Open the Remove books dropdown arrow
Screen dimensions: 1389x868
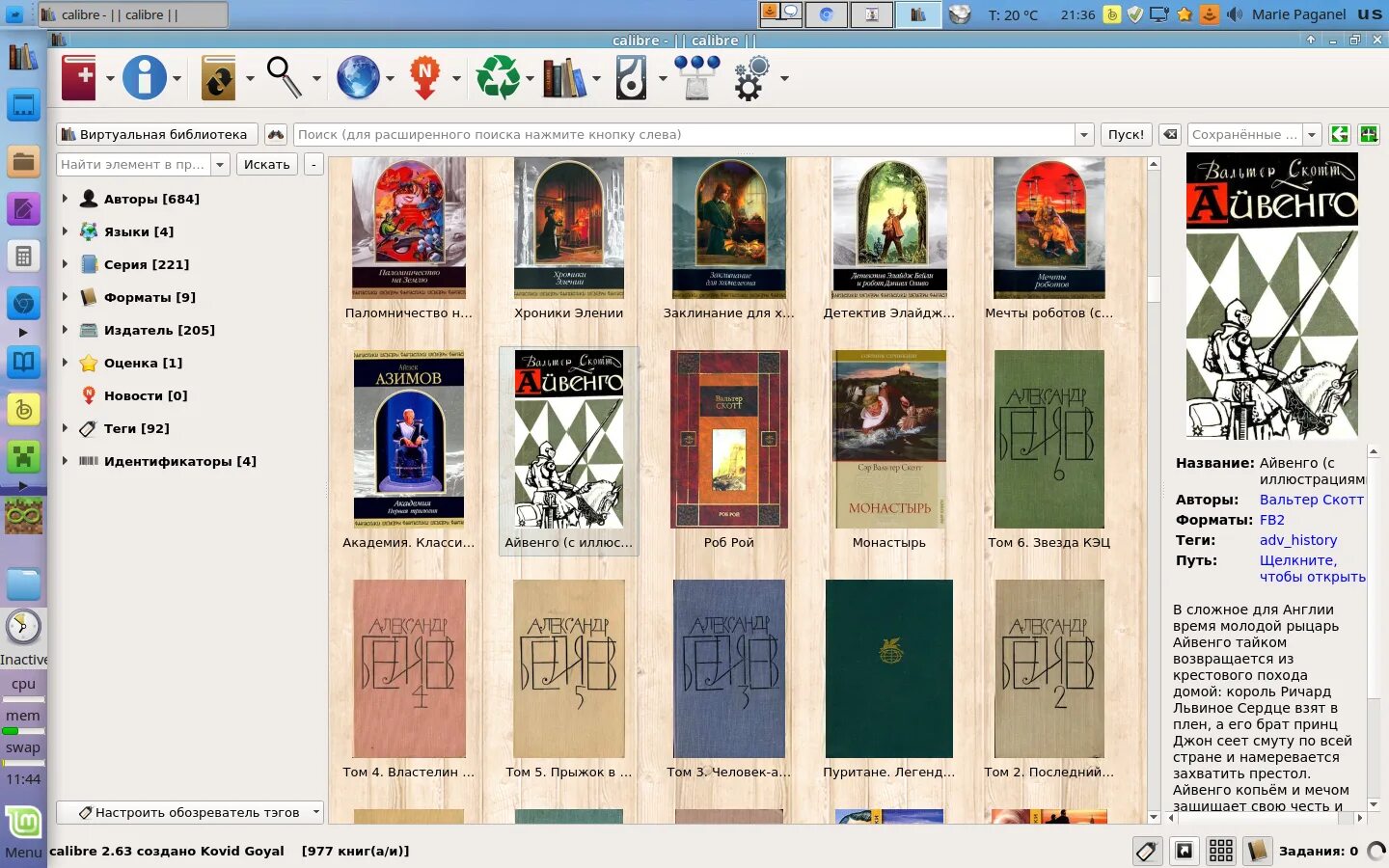[x=530, y=78]
